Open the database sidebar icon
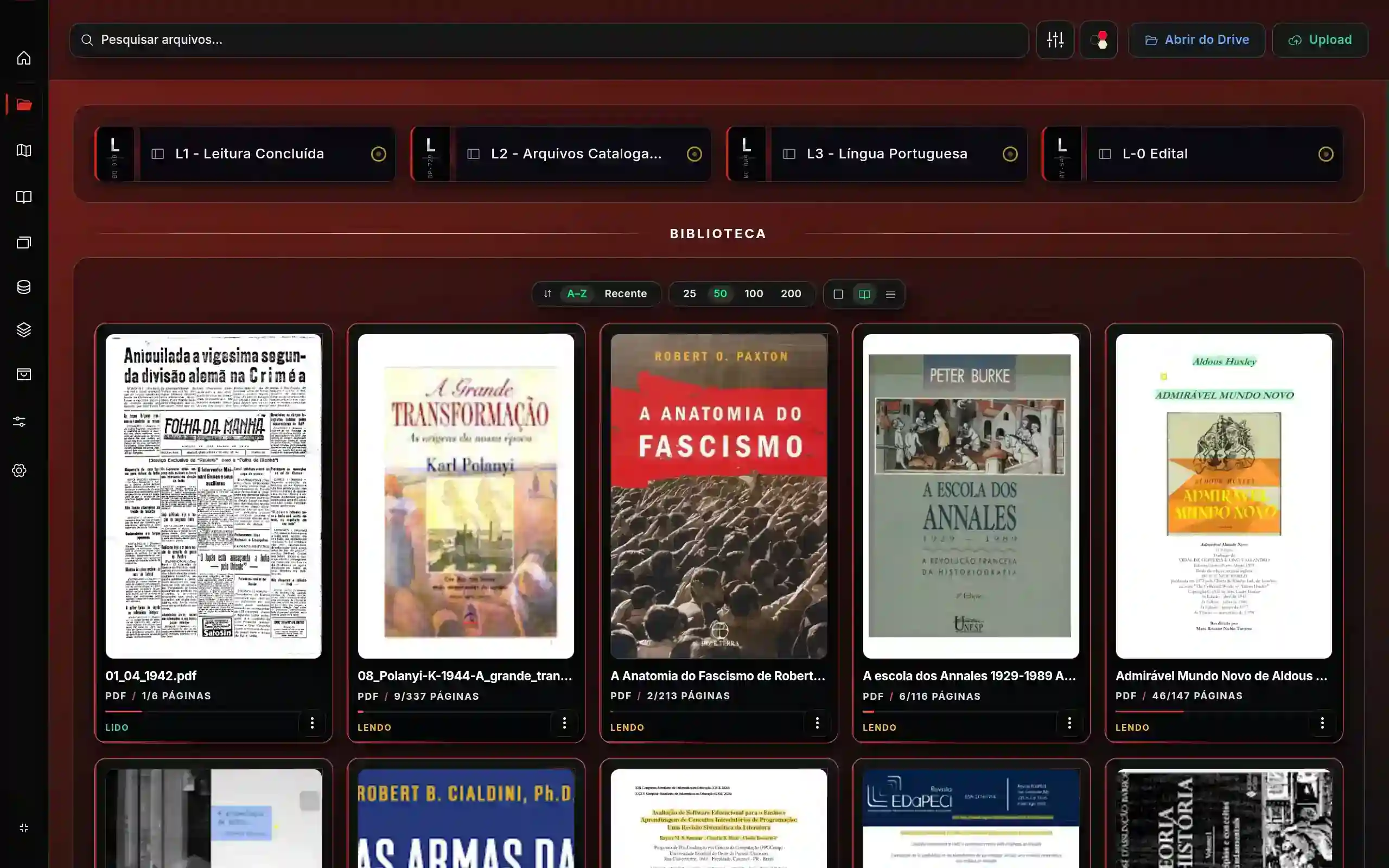 (23, 287)
